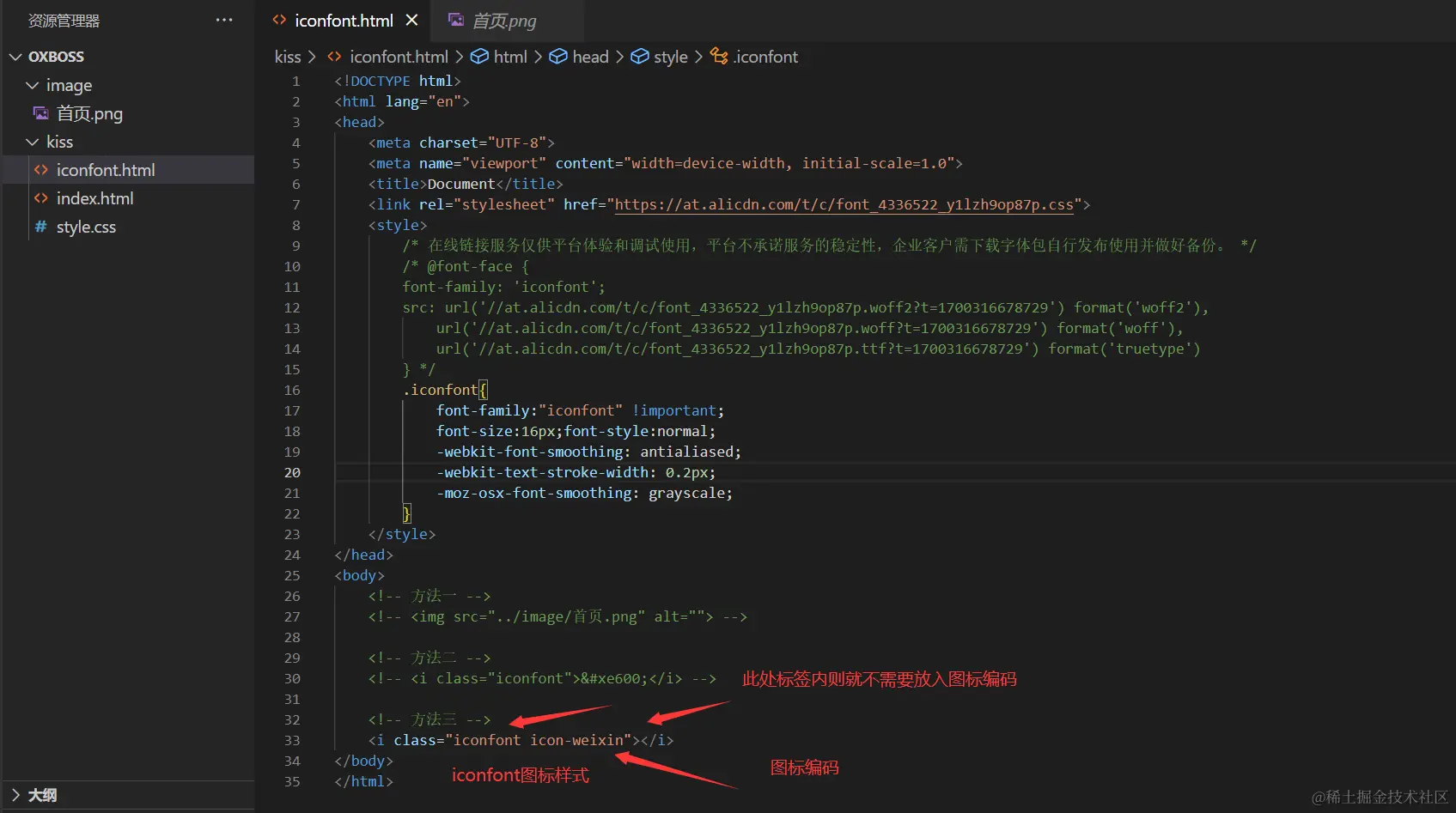Viewport: 1456px width, 813px height.
Task: Open the explorer More Actions ellipsis menu
Action: [x=224, y=20]
